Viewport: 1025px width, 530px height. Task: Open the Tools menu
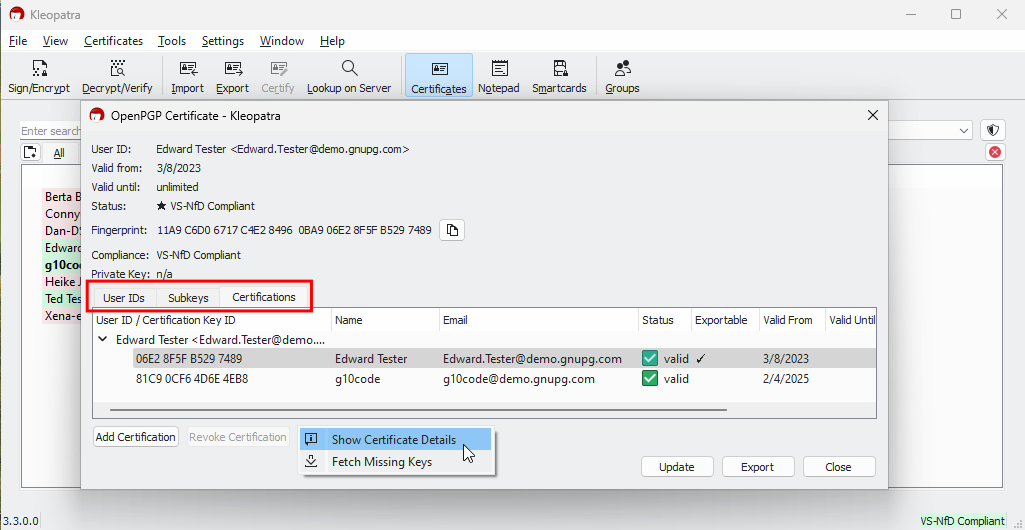click(172, 41)
